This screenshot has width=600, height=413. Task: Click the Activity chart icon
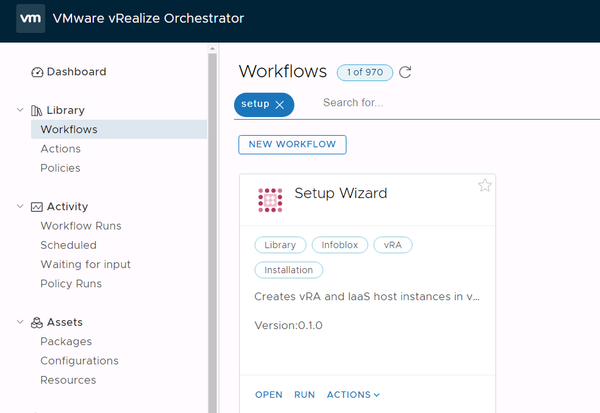tap(37, 207)
